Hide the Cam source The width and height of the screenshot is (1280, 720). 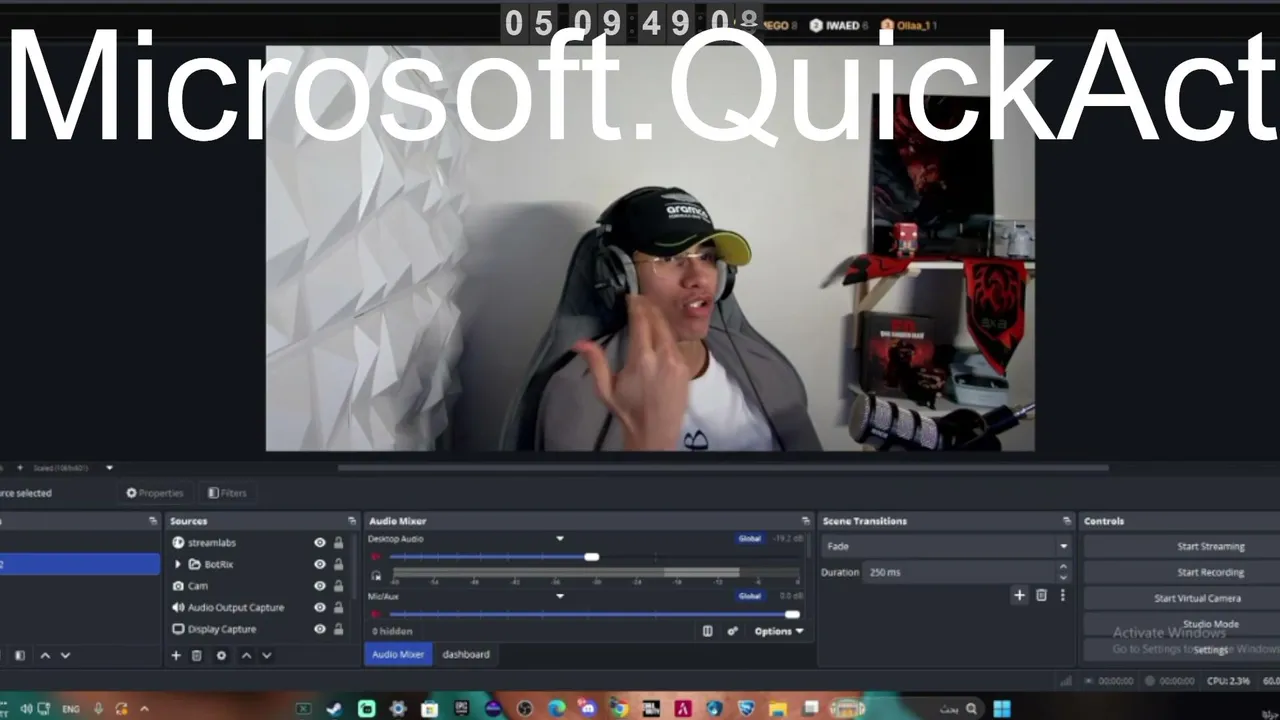click(320, 586)
